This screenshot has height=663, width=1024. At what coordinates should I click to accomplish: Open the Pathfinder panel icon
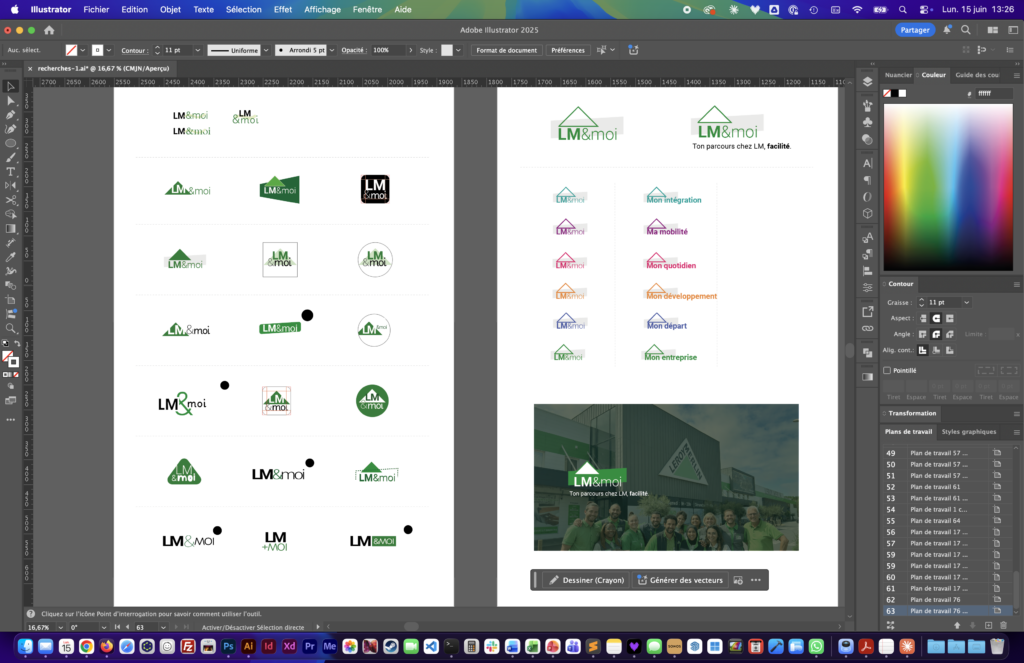pos(867,353)
